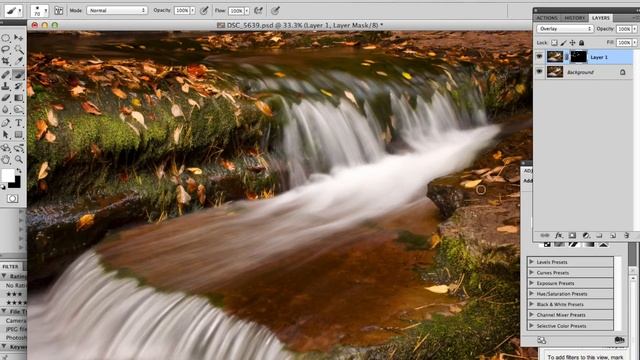This screenshot has height=360, width=640.
Task: Add layer mask from Layers panel footer
Action: (572, 236)
